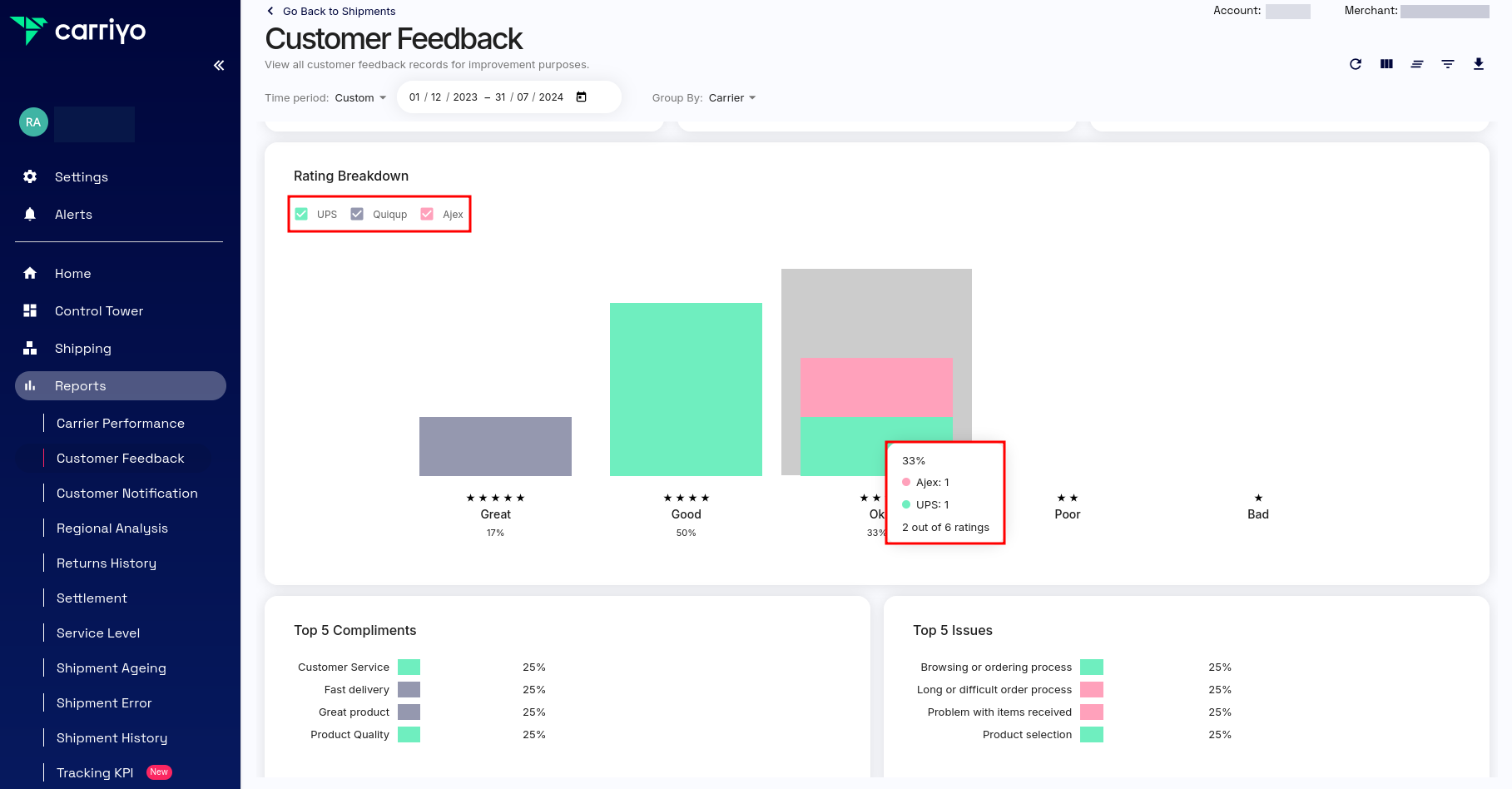Click the refresh icon
Screen dimensions: 1512x789
click(1356, 64)
